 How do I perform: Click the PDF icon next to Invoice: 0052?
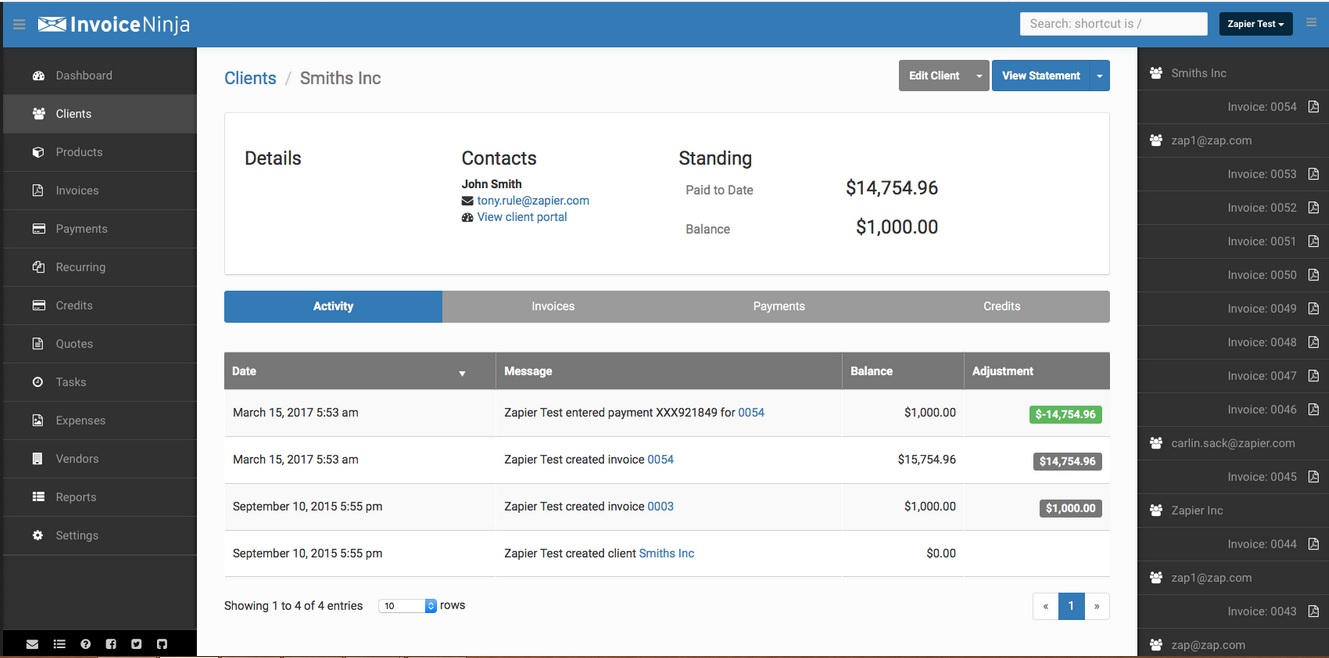click(x=1314, y=208)
